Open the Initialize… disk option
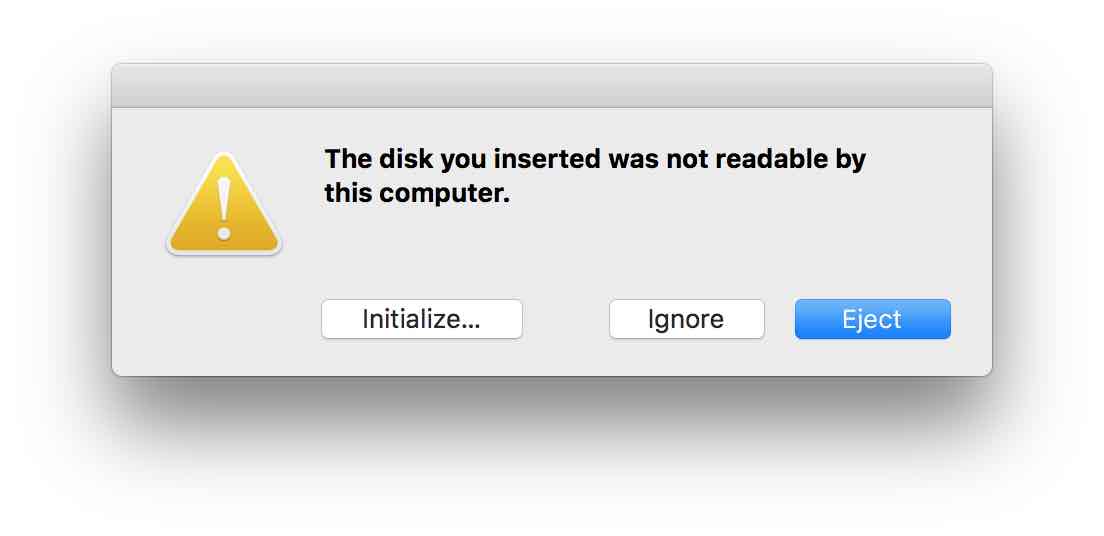1104x536 pixels. [x=422, y=319]
